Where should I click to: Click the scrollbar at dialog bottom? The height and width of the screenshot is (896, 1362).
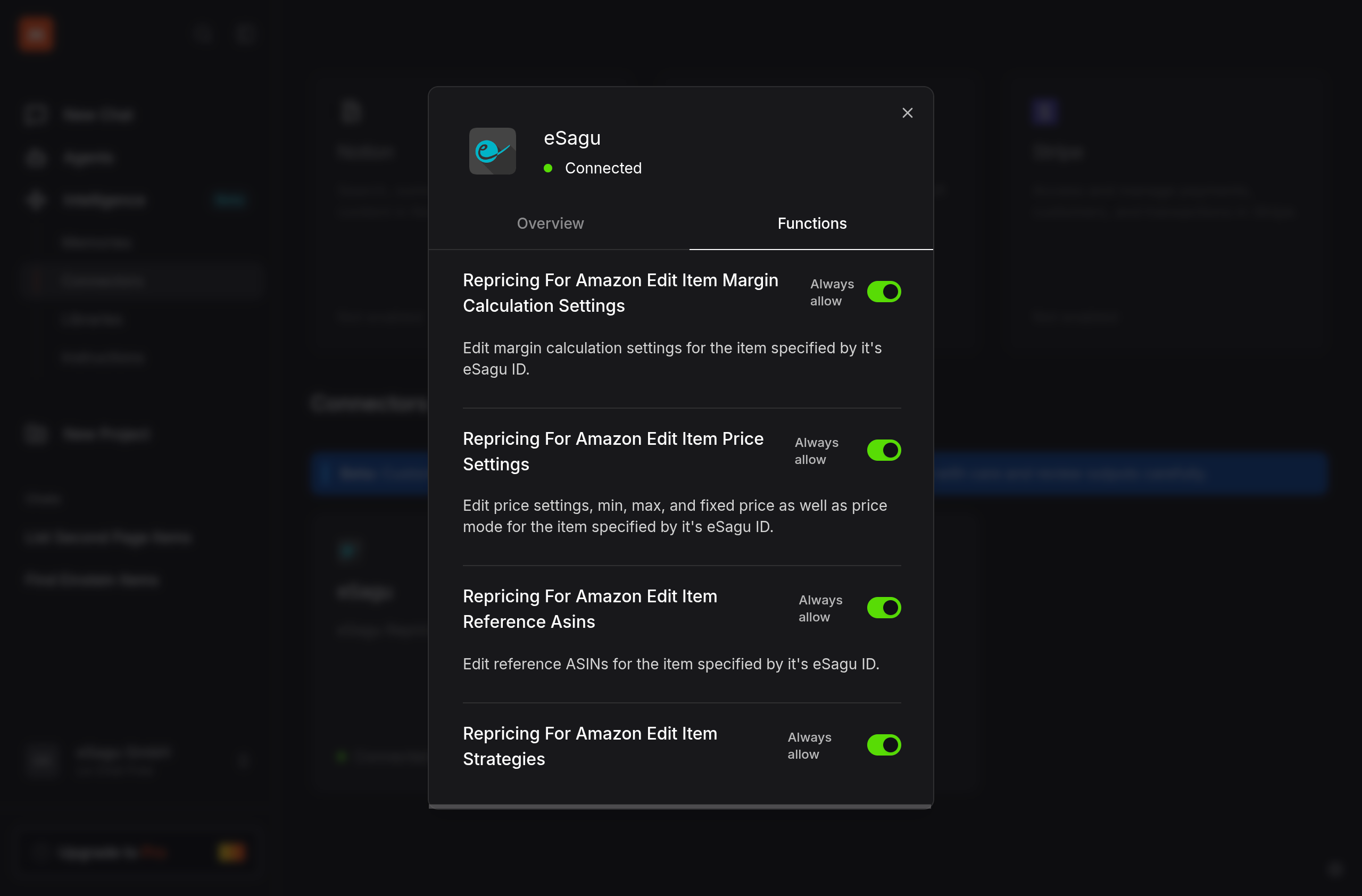point(680,807)
